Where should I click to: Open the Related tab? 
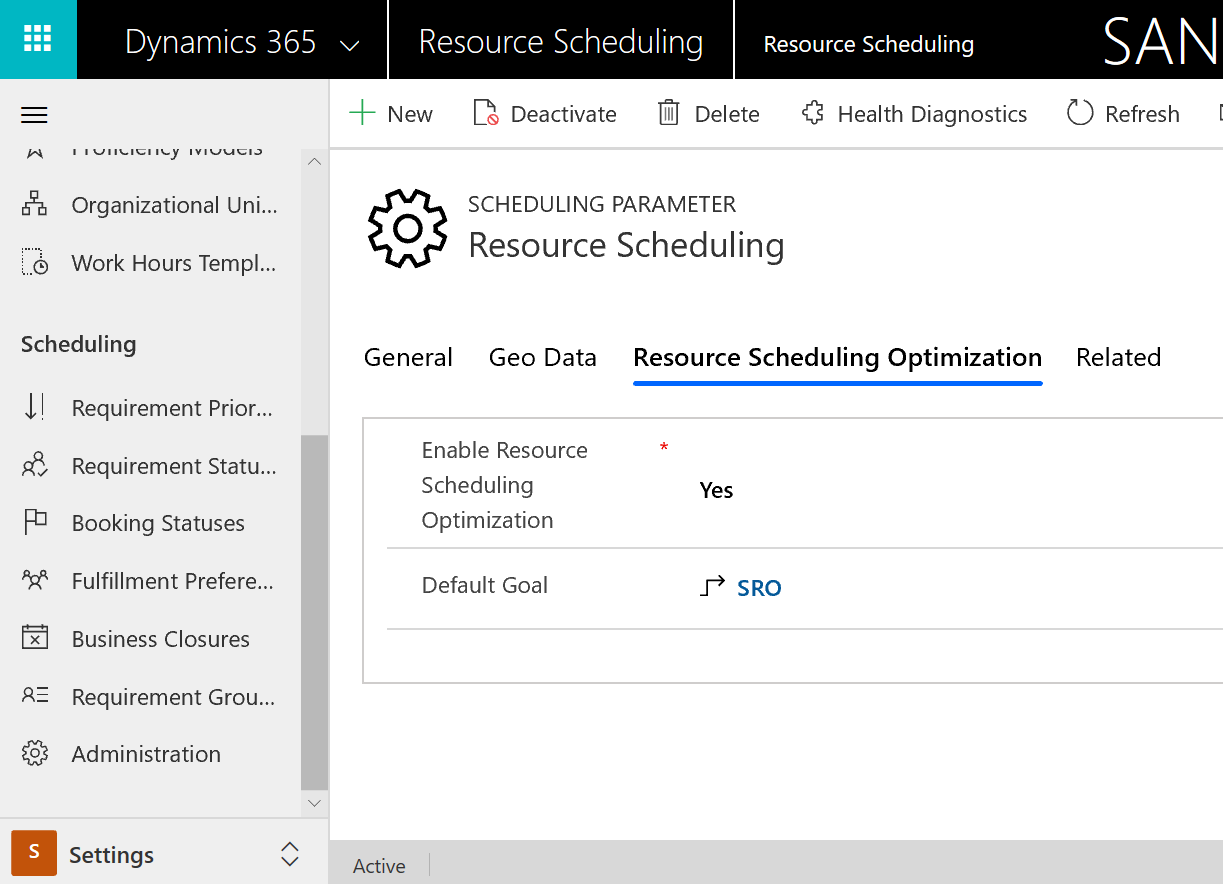point(1118,358)
